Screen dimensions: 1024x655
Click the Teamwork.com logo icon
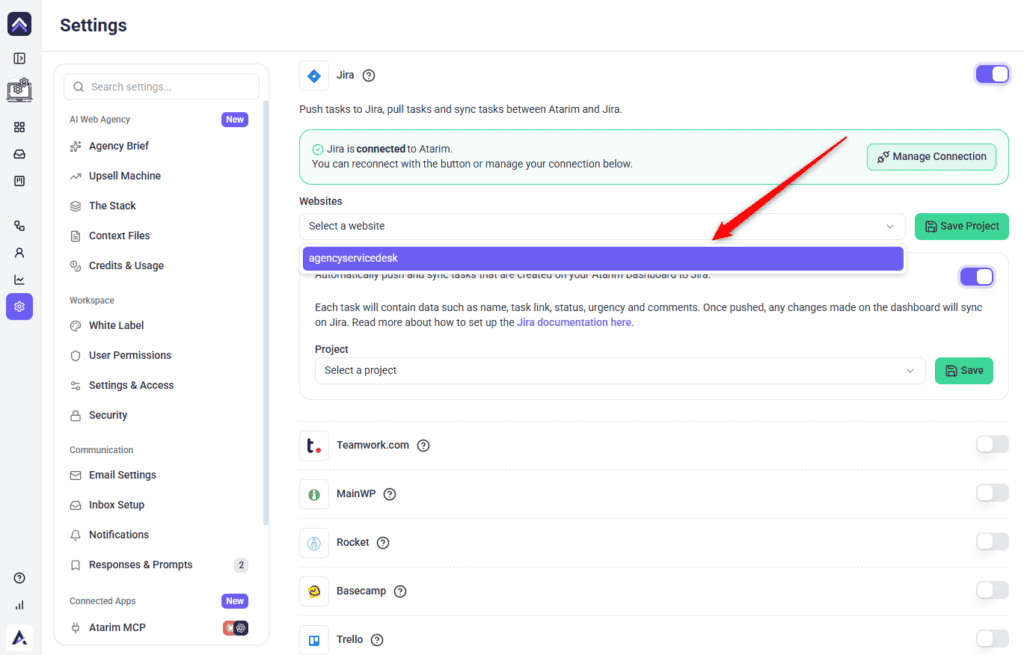(x=314, y=445)
